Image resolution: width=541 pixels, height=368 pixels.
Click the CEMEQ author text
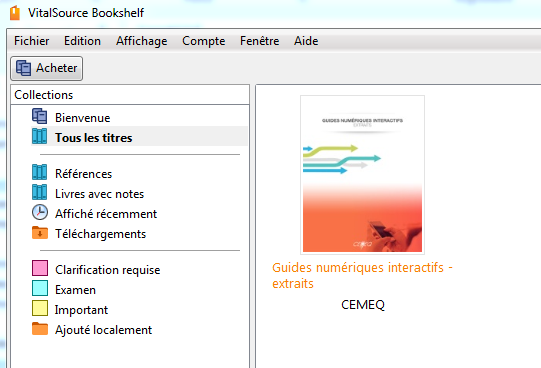363,305
